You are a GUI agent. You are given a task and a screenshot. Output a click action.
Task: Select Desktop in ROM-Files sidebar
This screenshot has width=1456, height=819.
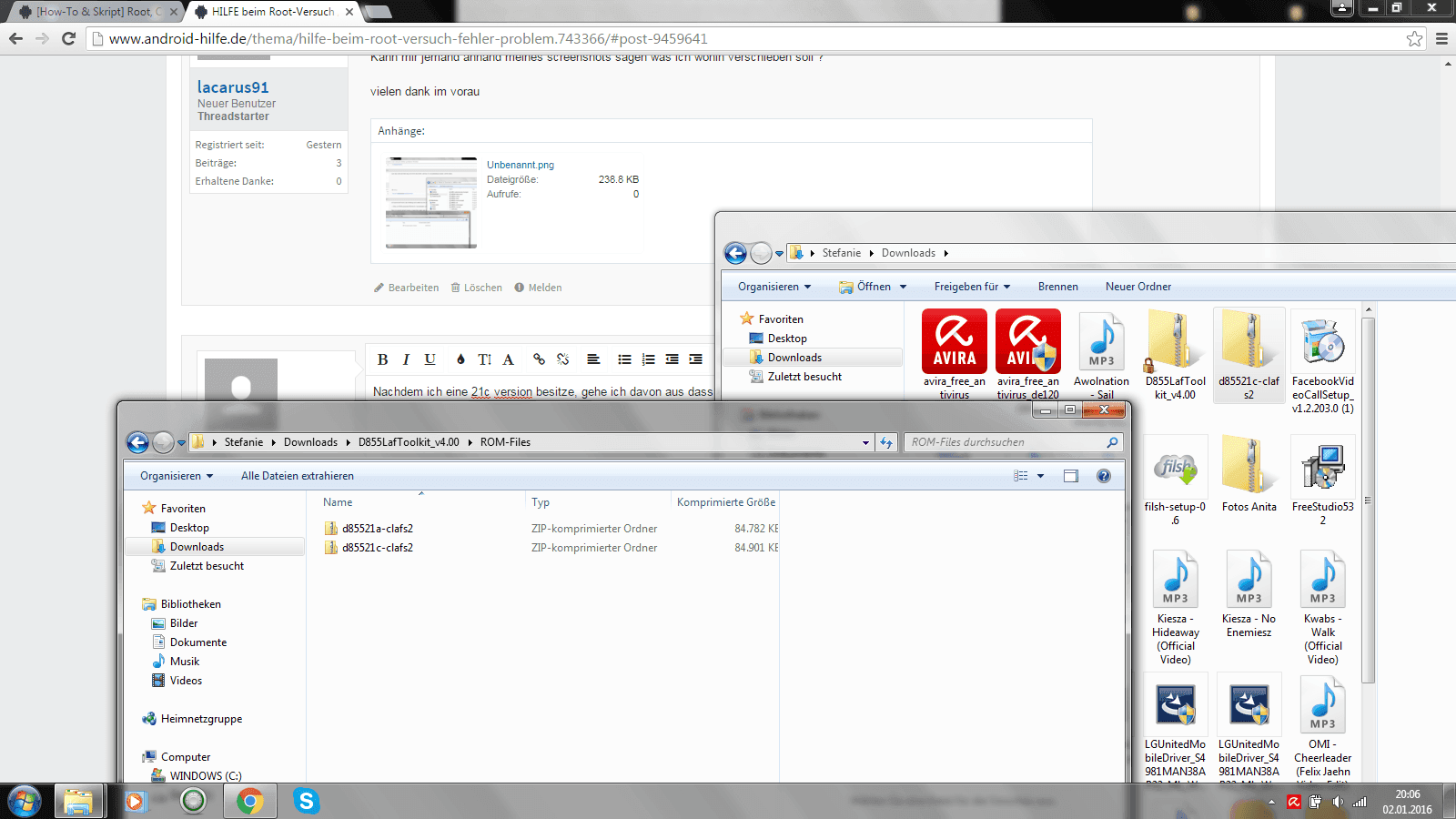(189, 528)
